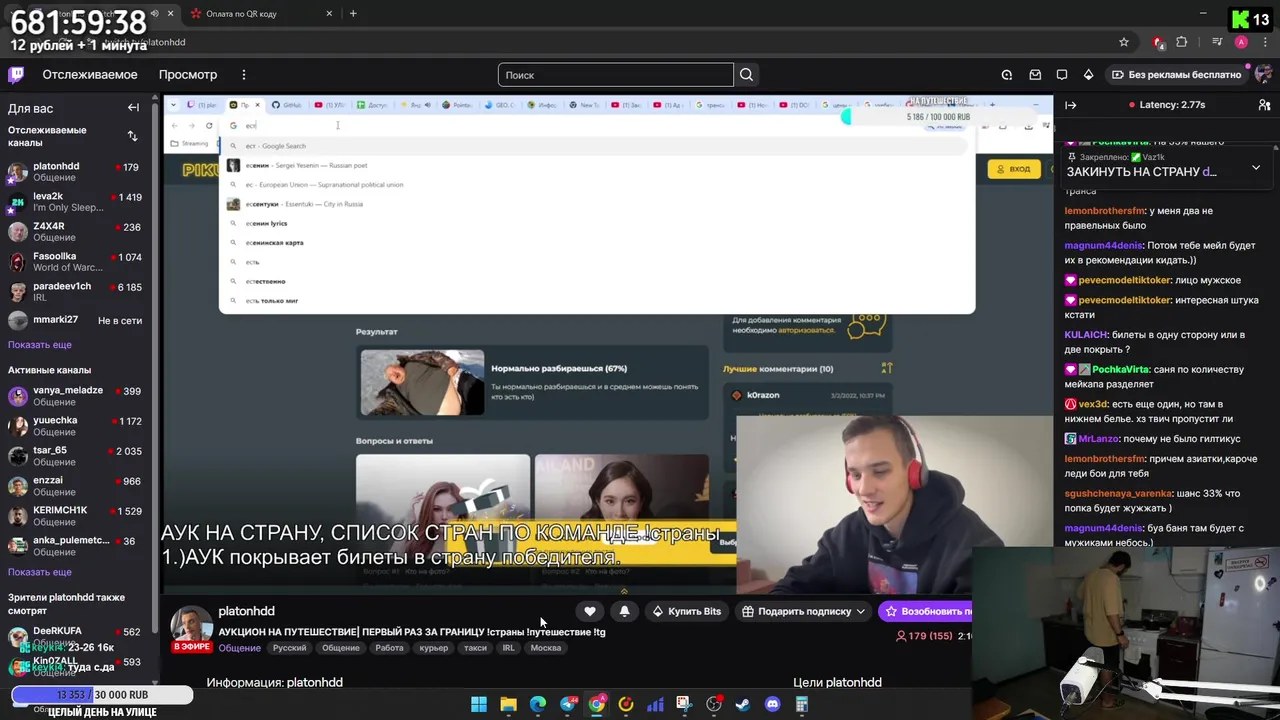Open Windows Start menu
This screenshot has height=720, width=1280.
coord(479,704)
